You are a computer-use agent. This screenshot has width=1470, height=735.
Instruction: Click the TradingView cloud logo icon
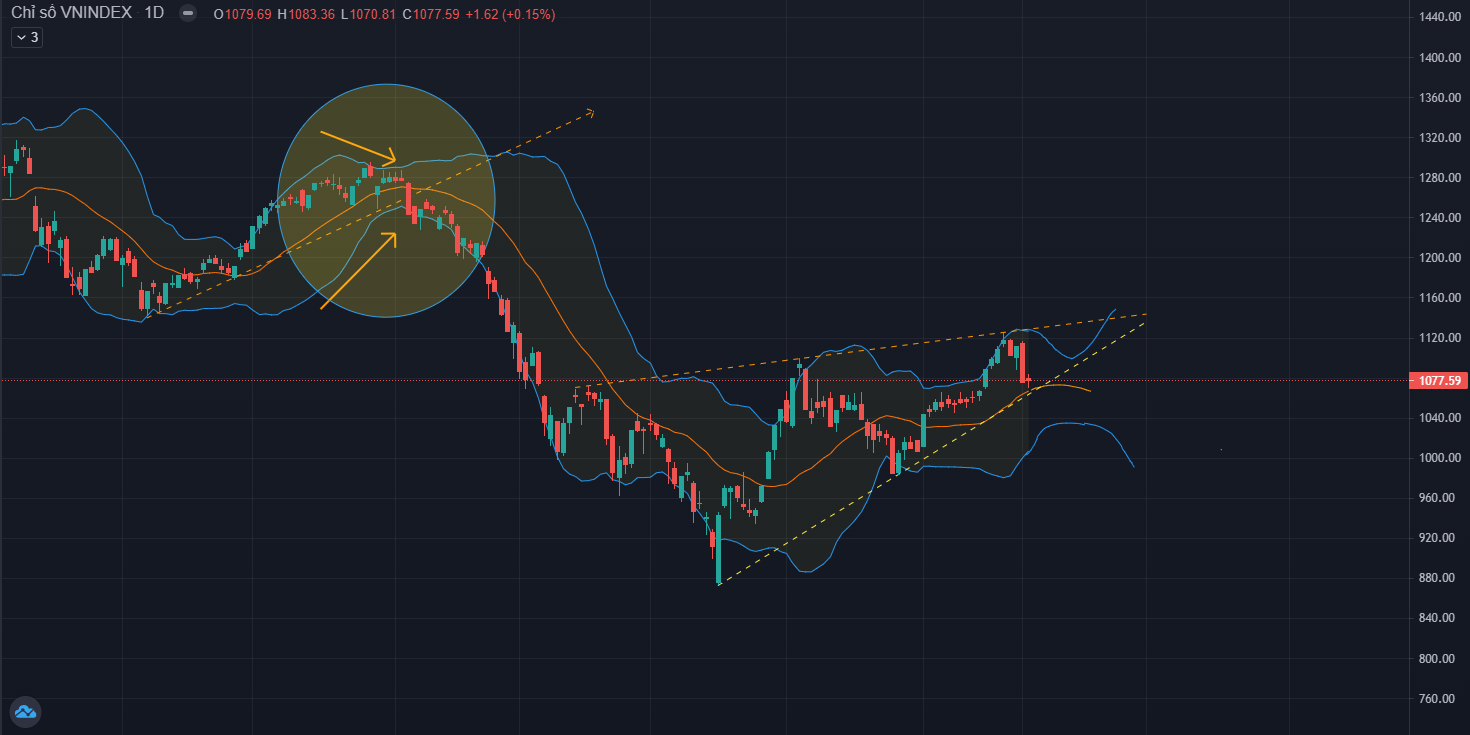(25, 712)
